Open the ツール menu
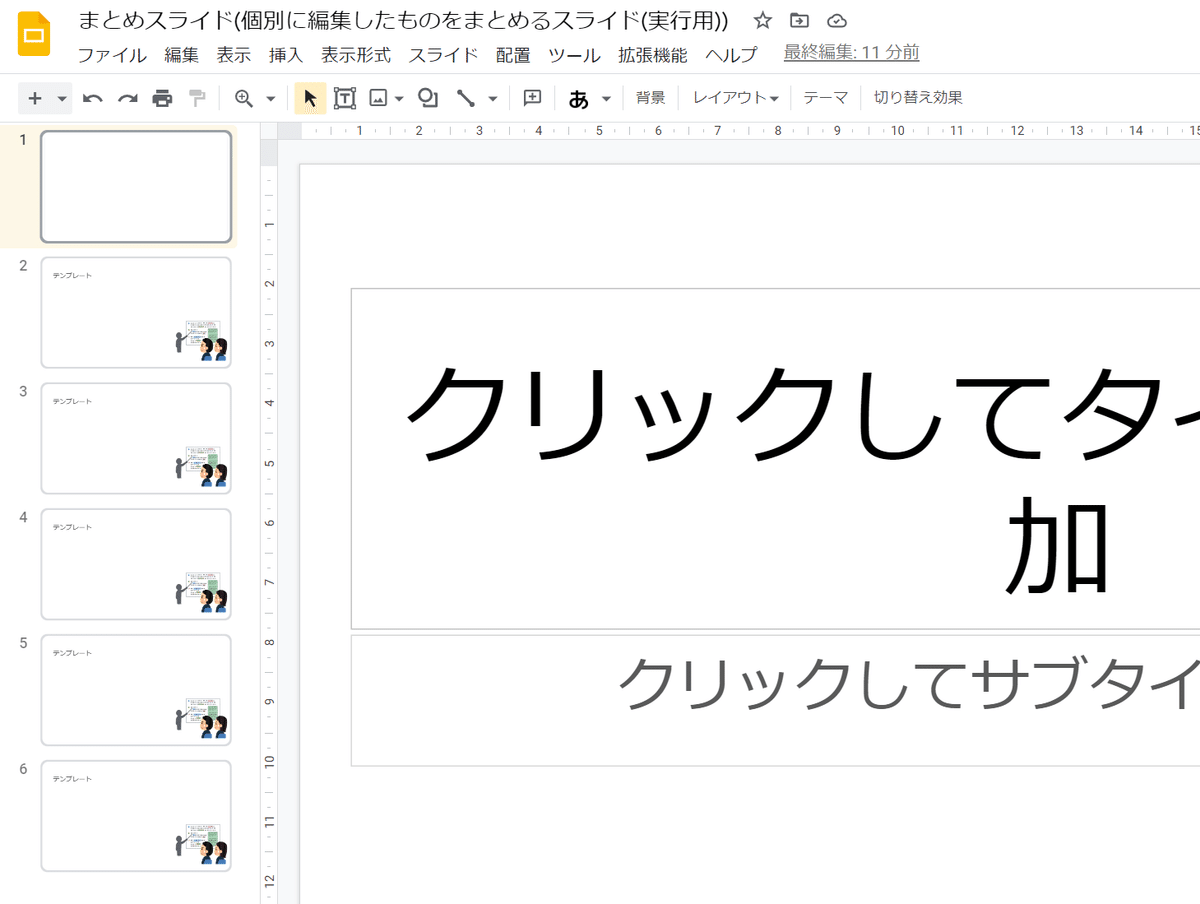Viewport: 1200px width, 904px height. (x=574, y=55)
